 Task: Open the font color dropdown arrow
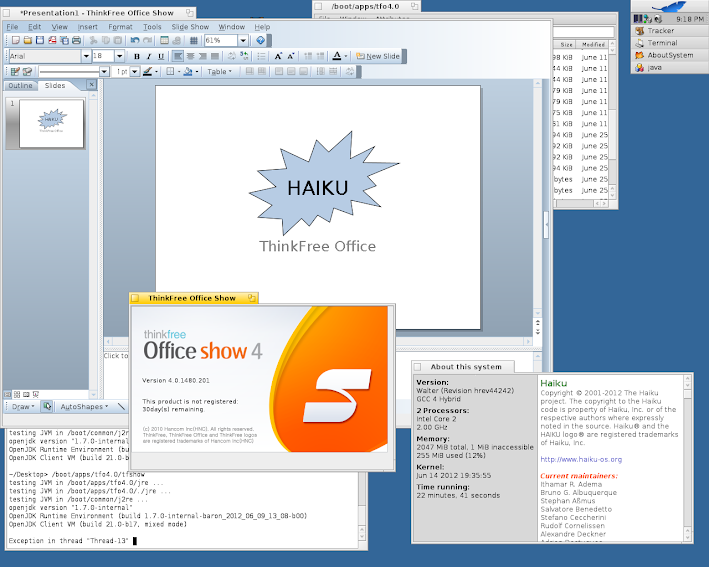pyautogui.click(x=346, y=56)
